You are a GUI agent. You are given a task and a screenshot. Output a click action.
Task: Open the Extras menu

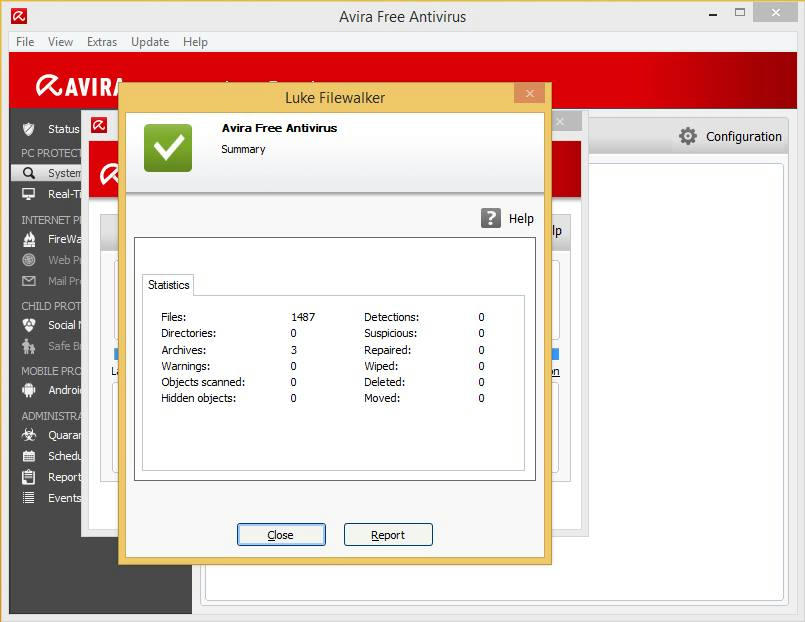(x=102, y=42)
